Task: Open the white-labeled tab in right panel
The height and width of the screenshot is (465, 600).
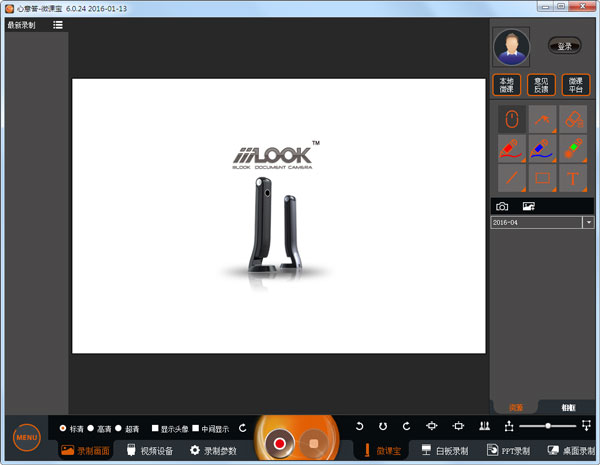Action: (x=568, y=407)
